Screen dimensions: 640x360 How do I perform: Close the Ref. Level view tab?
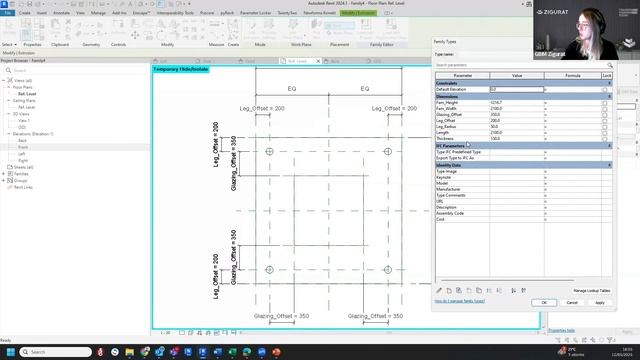[x=318, y=61]
